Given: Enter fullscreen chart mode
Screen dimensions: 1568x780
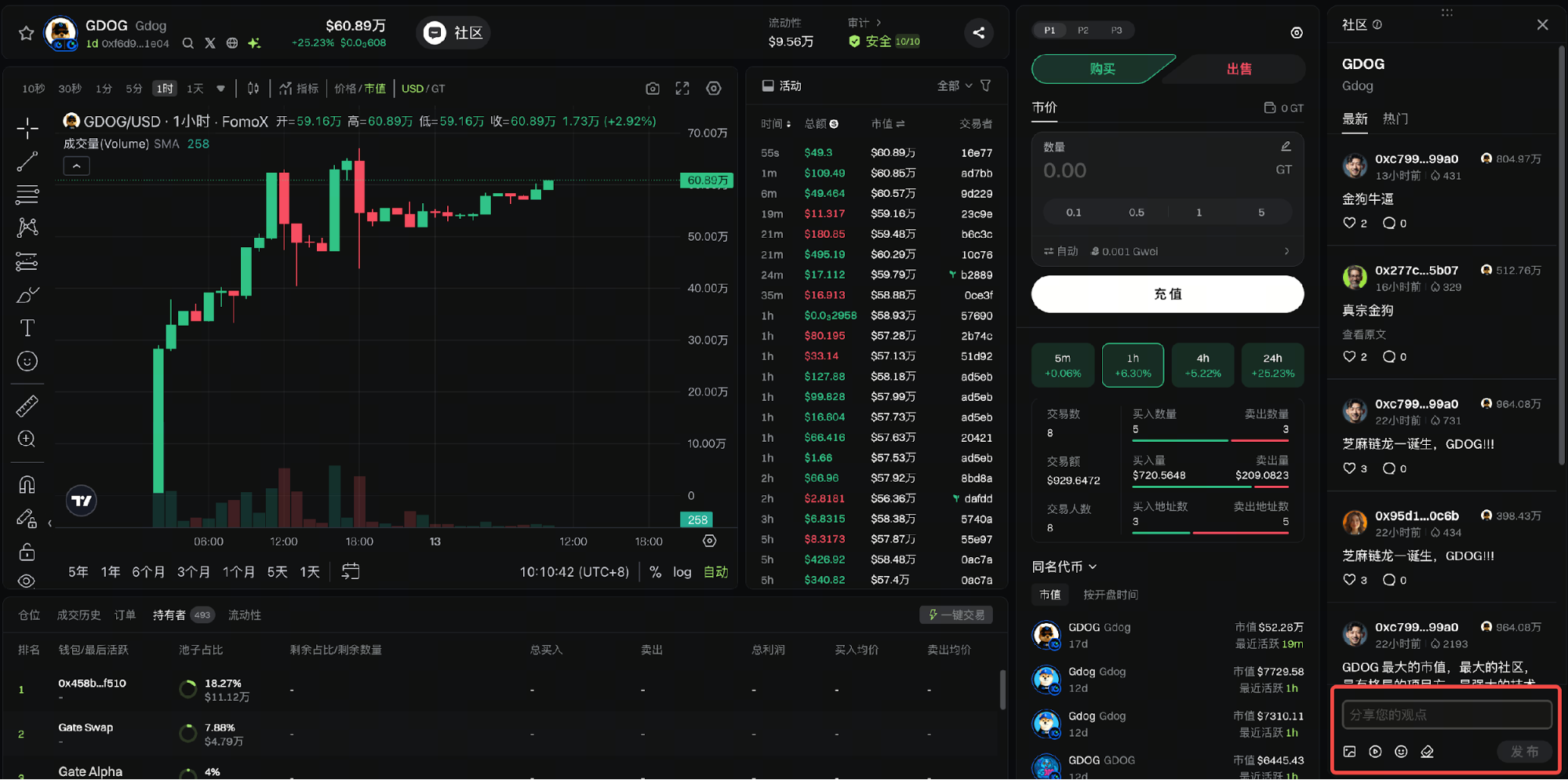Looking at the screenshot, I should tap(682, 89).
